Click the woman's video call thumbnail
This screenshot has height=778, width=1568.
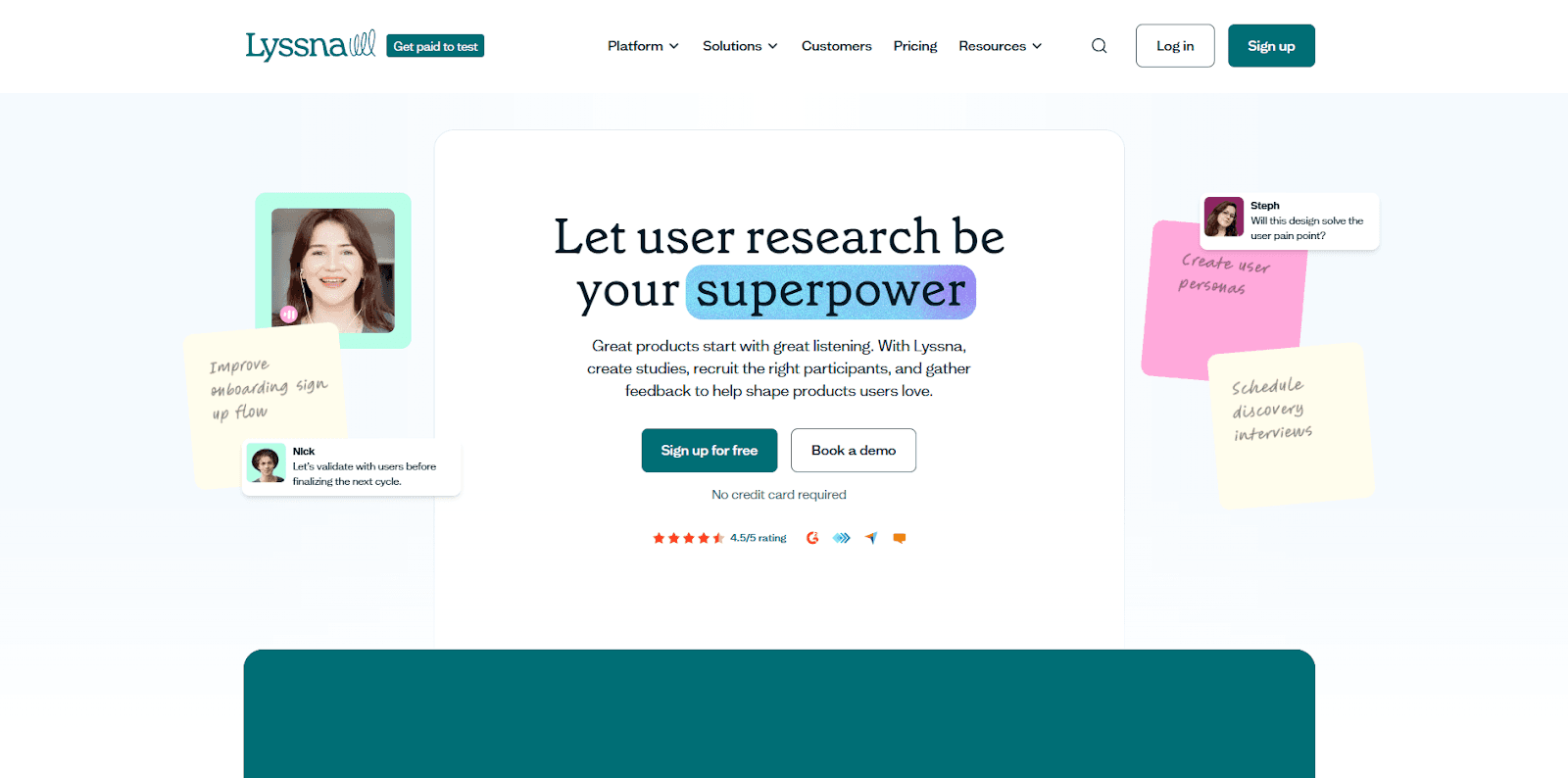(x=333, y=270)
